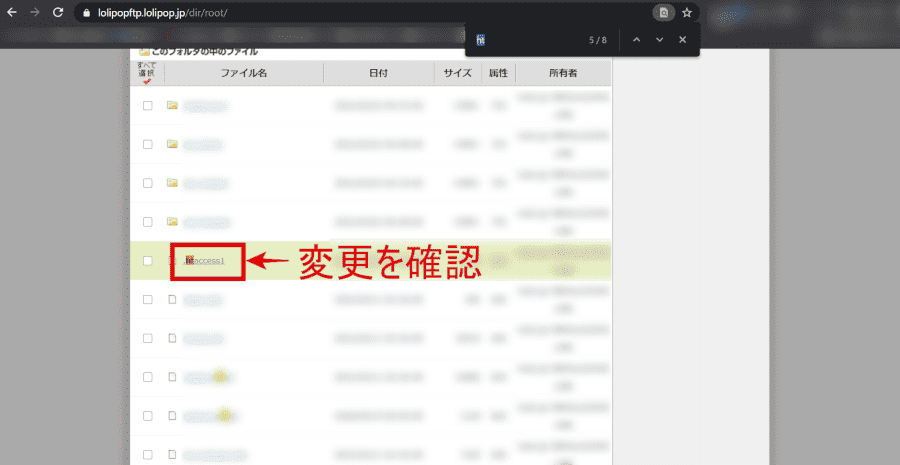Sort by the ファイル名 column header
Image resolution: width=900 pixels, height=465 pixels.
point(244,74)
